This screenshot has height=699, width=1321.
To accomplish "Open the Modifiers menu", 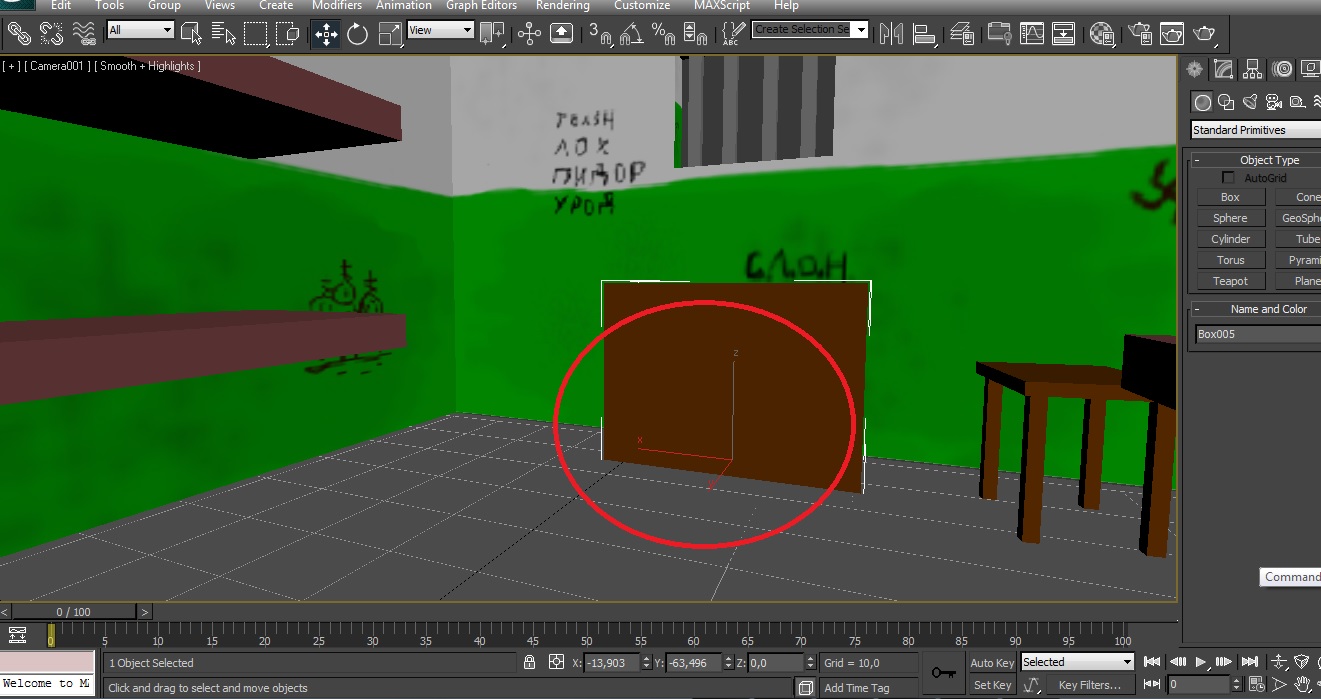I will pyautogui.click(x=337, y=6).
